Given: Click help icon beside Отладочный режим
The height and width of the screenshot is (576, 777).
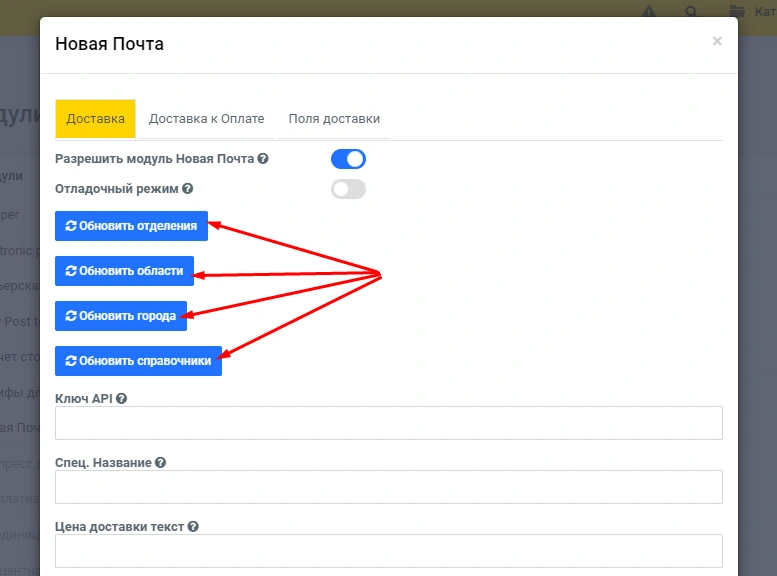Looking at the screenshot, I should 187,188.
